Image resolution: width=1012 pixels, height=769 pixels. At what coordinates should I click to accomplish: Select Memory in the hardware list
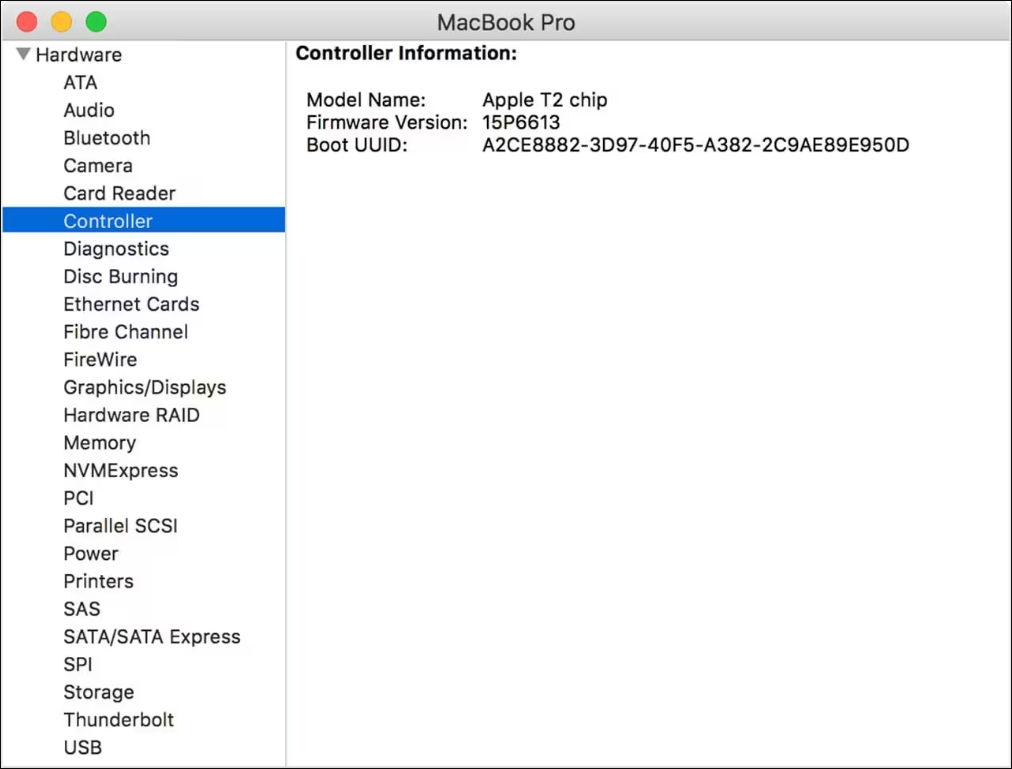coord(100,443)
